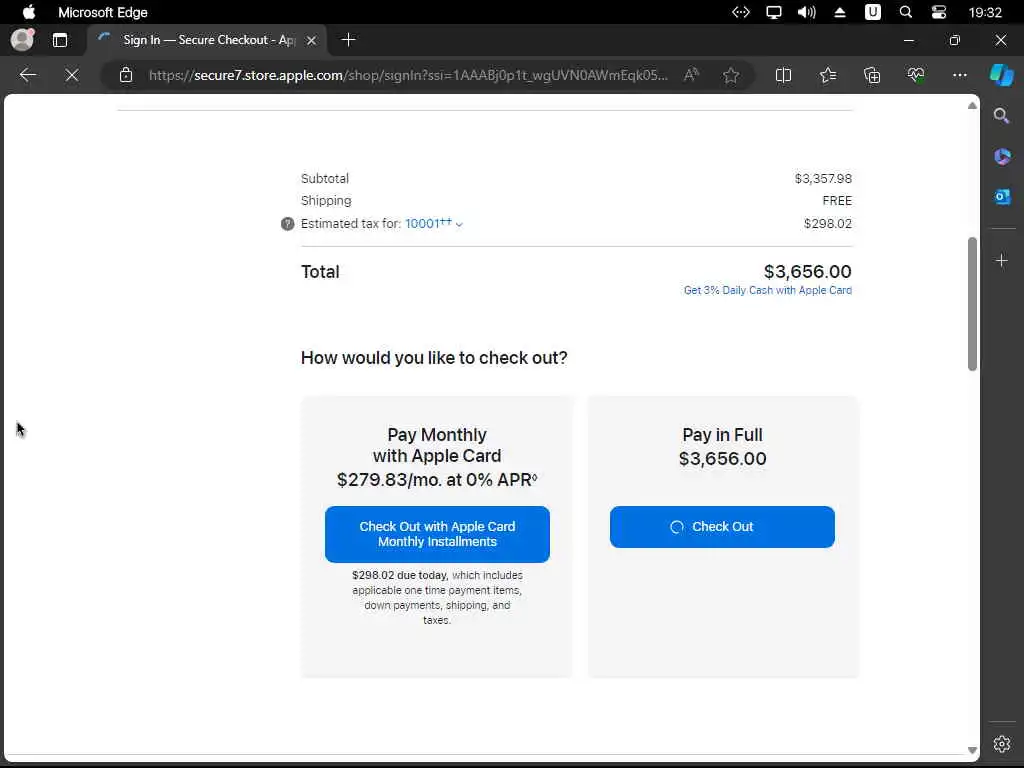Viewport: 1024px width, 768px height.
Task: Click the eject icon in menu bar
Action: tap(840, 12)
